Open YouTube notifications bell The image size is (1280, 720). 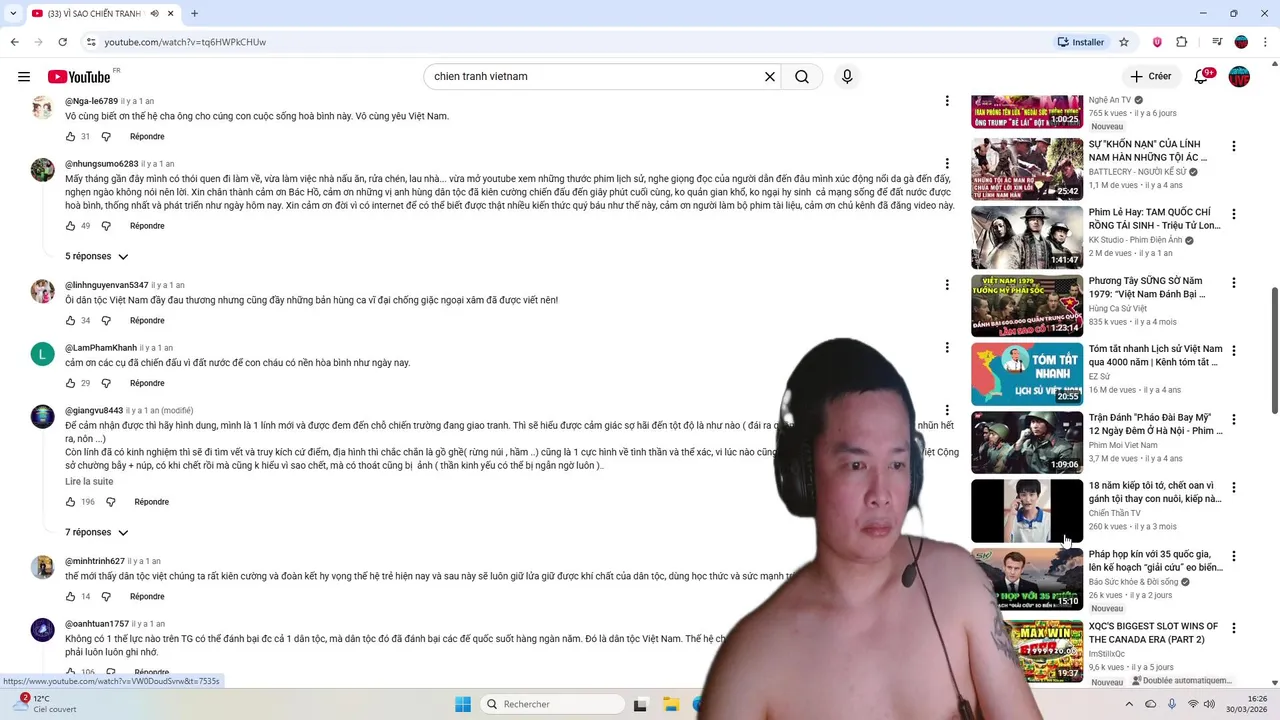coord(1201,77)
